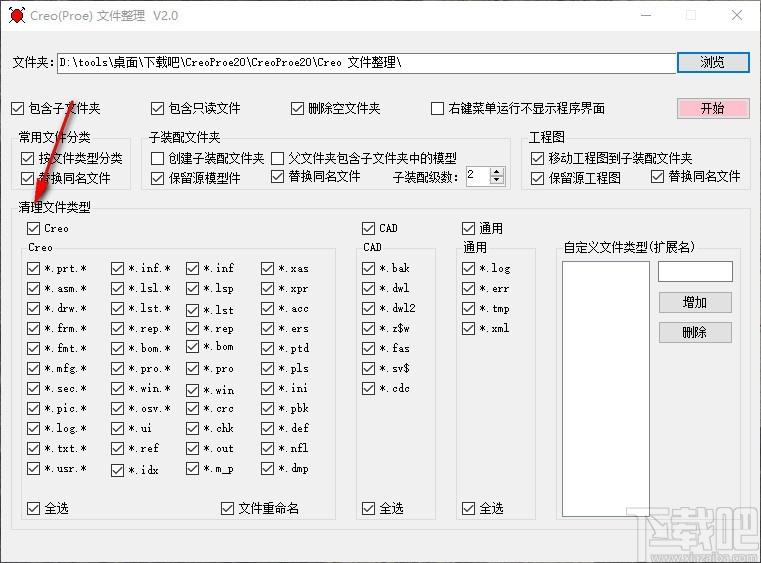Toggle the *.ptd checkbox
The image size is (761, 563).
[267, 348]
